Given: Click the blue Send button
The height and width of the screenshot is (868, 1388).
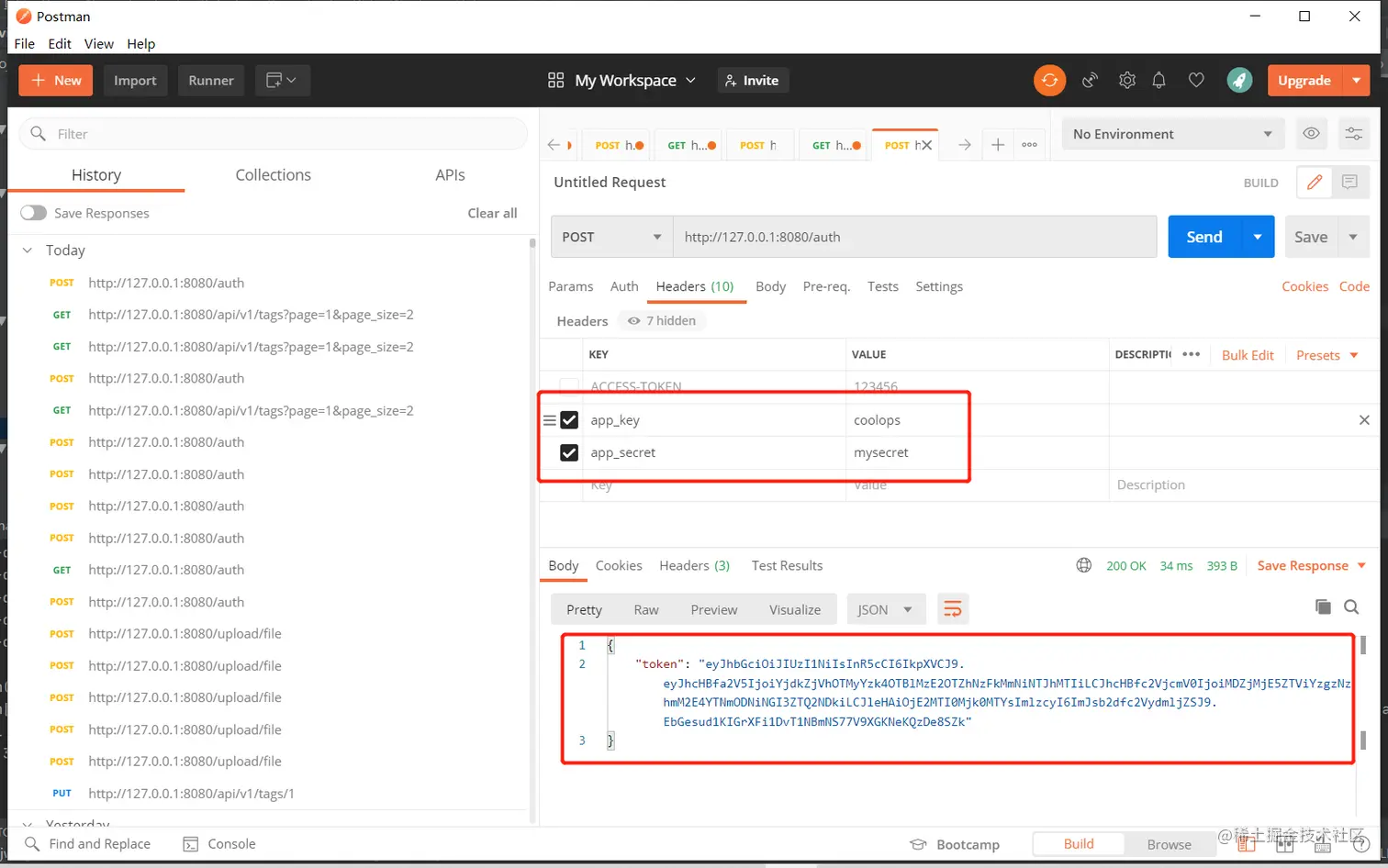Looking at the screenshot, I should point(1204,237).
